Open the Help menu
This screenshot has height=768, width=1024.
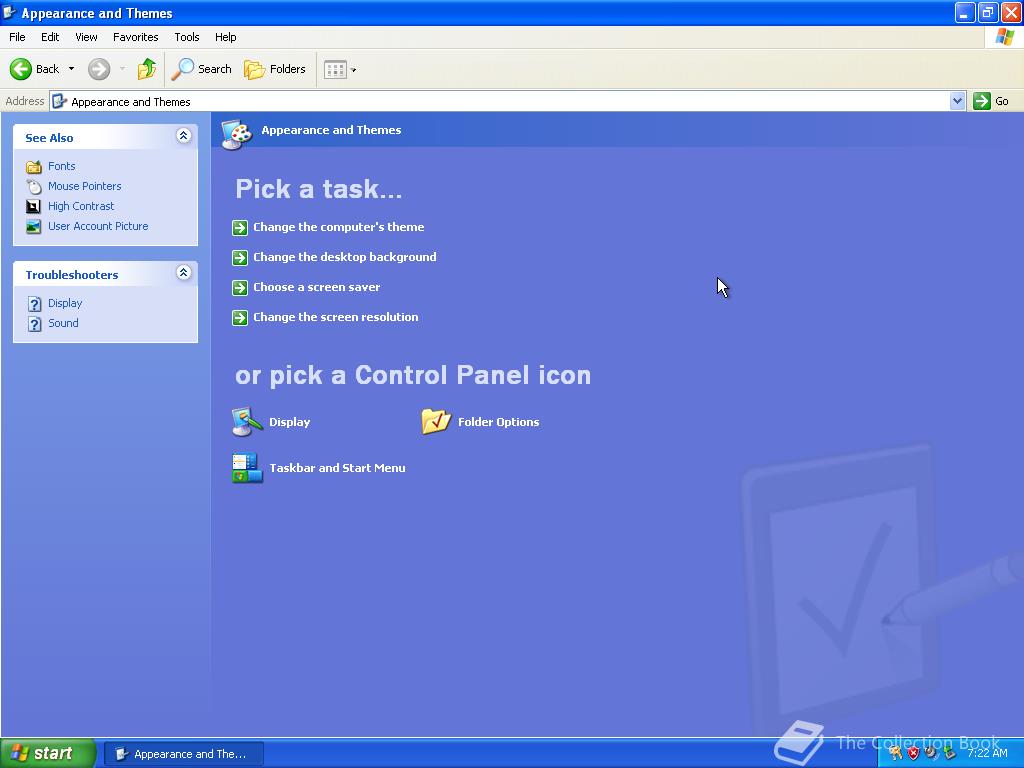pos(225,37)
